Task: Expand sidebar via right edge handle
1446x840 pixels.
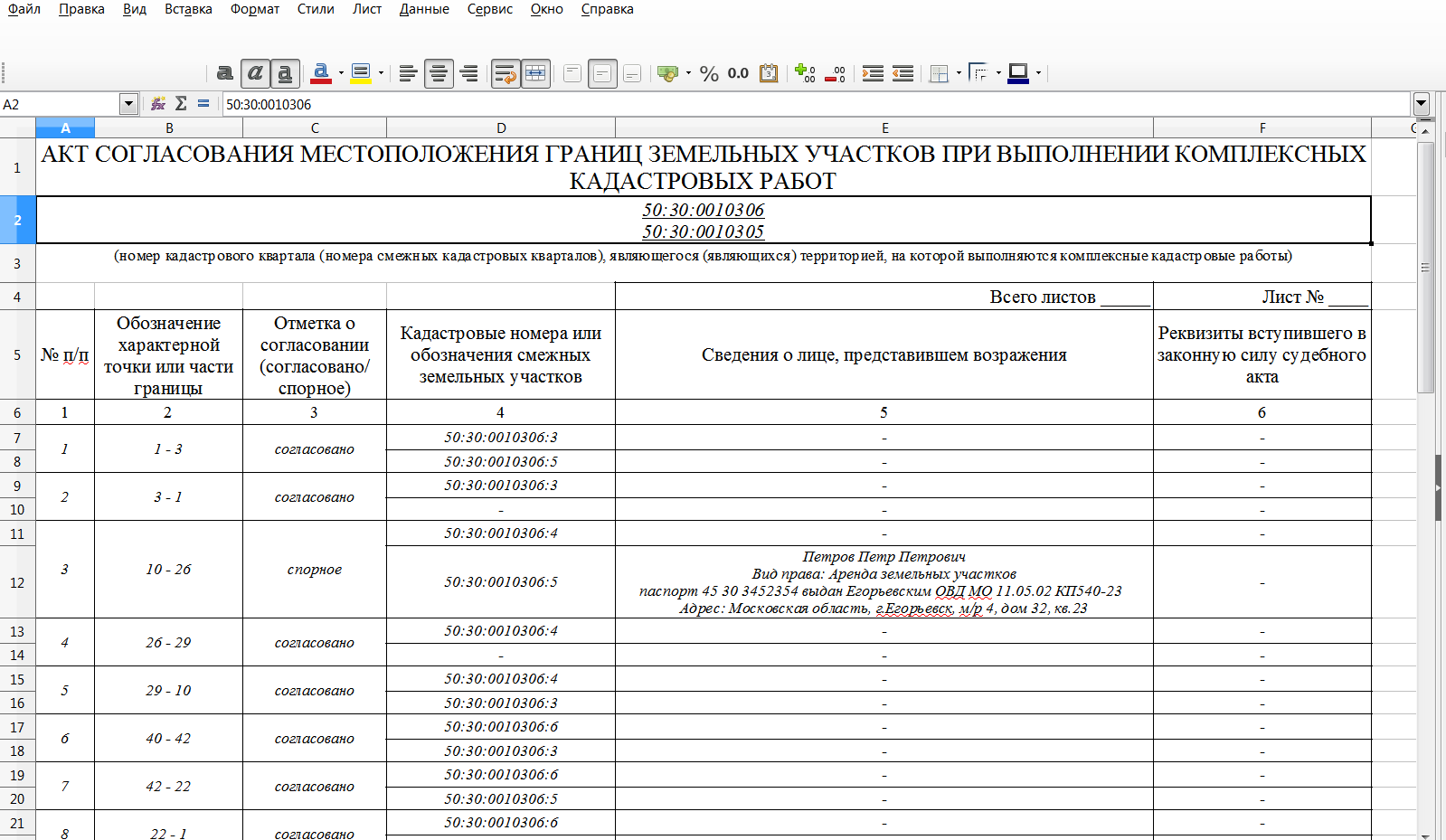Action: tap(1439, 488)
